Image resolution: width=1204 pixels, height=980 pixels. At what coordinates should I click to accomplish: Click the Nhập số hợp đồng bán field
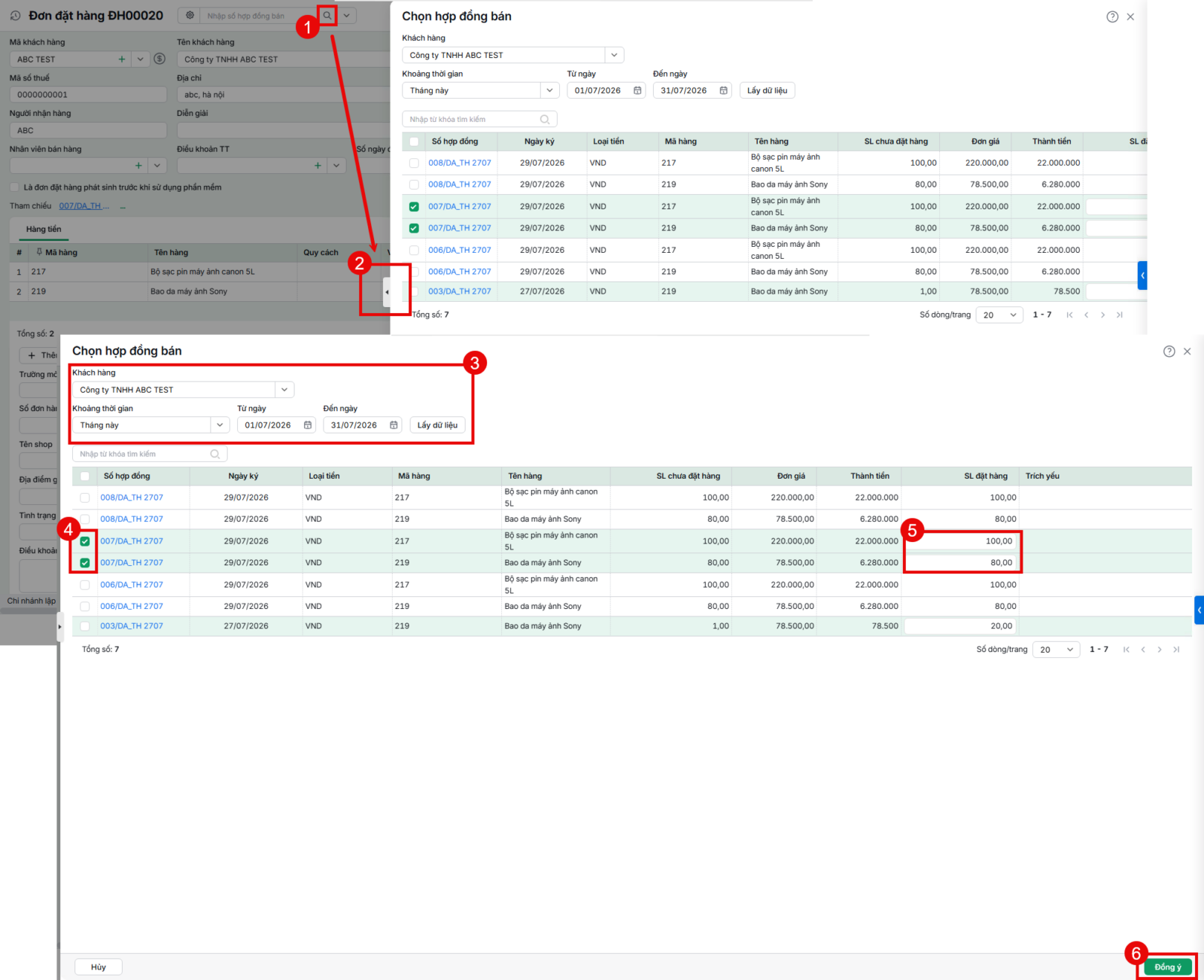point(258,16)
